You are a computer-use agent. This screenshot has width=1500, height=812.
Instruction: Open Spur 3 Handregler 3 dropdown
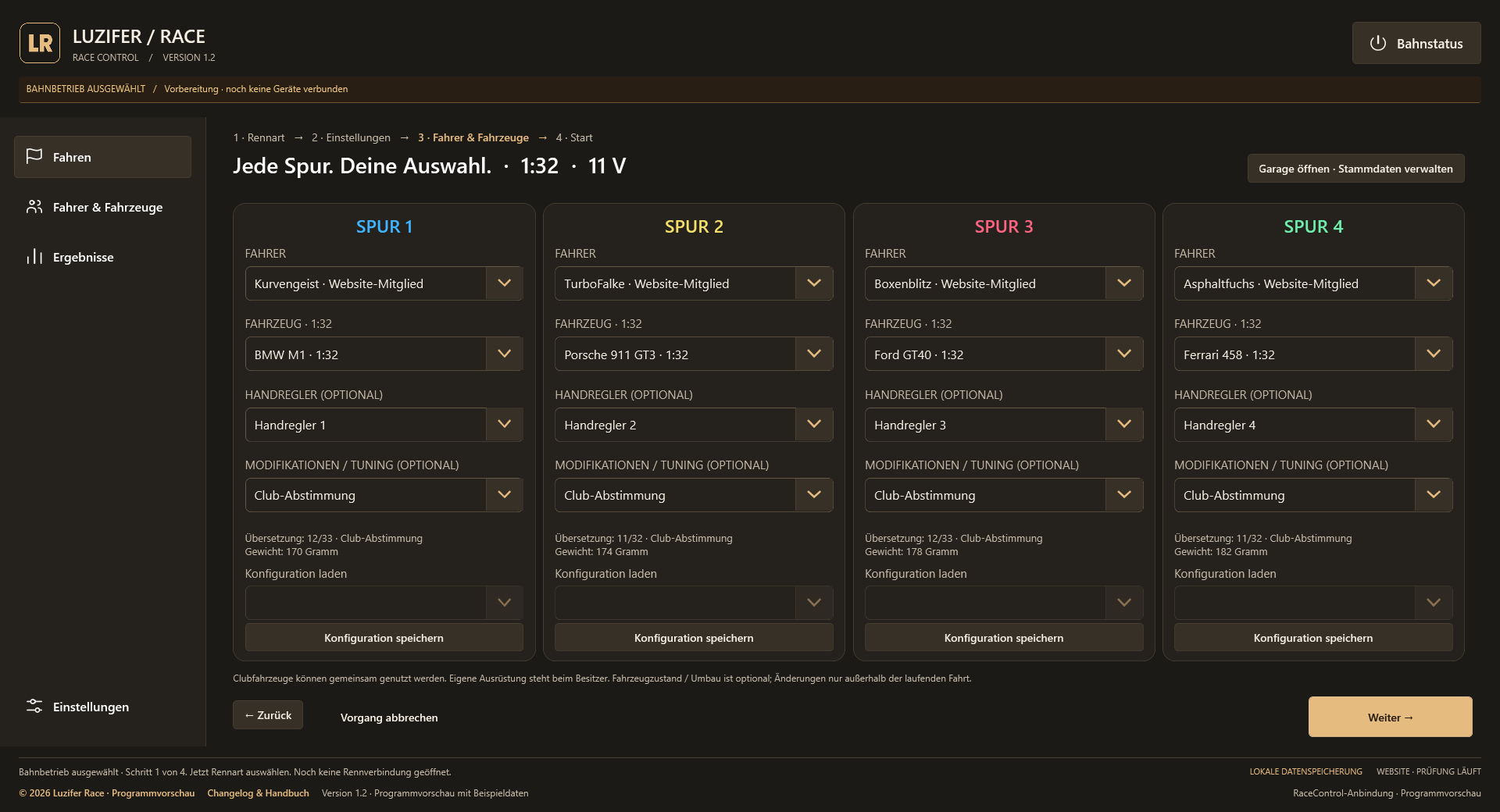point(1004,425)
